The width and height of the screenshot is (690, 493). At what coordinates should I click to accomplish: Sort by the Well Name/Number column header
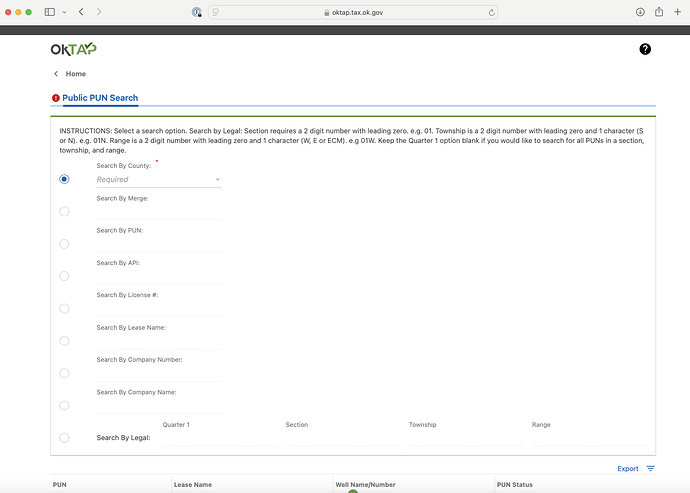365,485
